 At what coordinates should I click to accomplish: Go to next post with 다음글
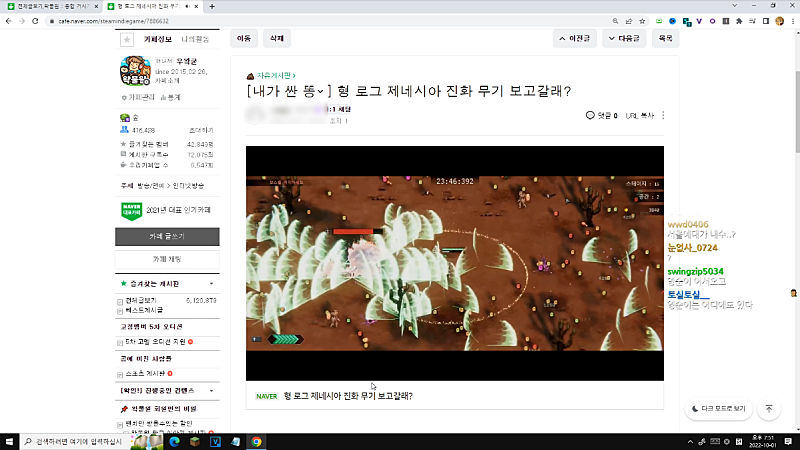[x=624, y=38]
